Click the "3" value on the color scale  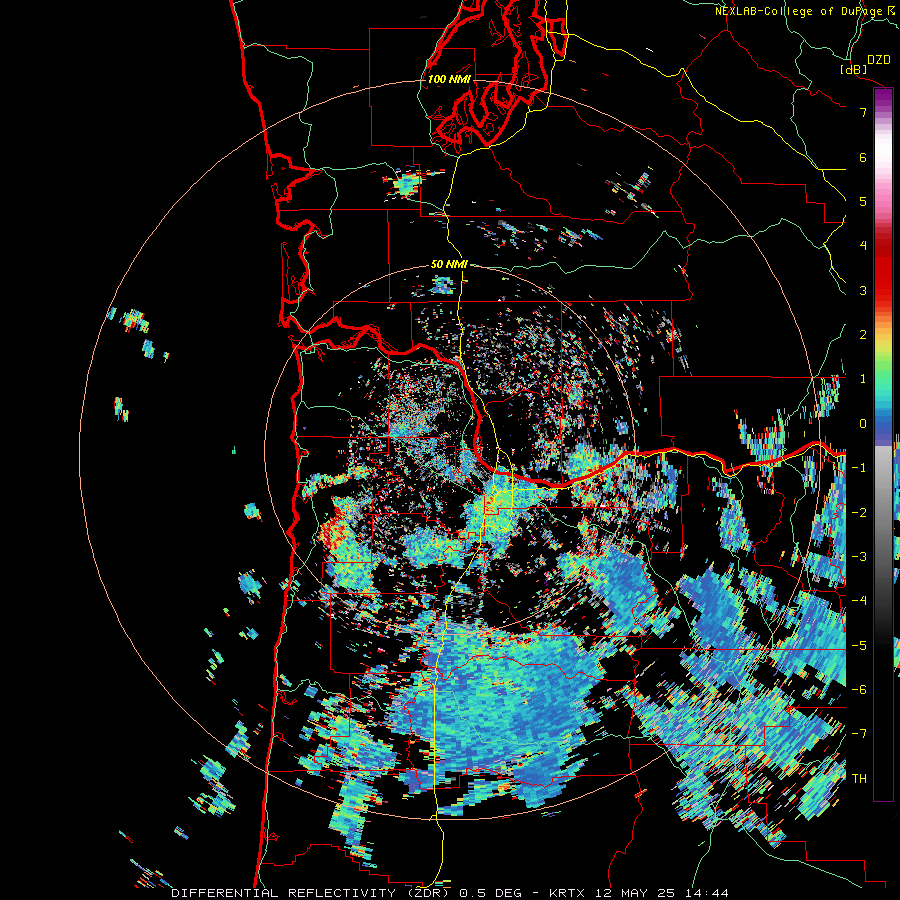pos(863,290)
